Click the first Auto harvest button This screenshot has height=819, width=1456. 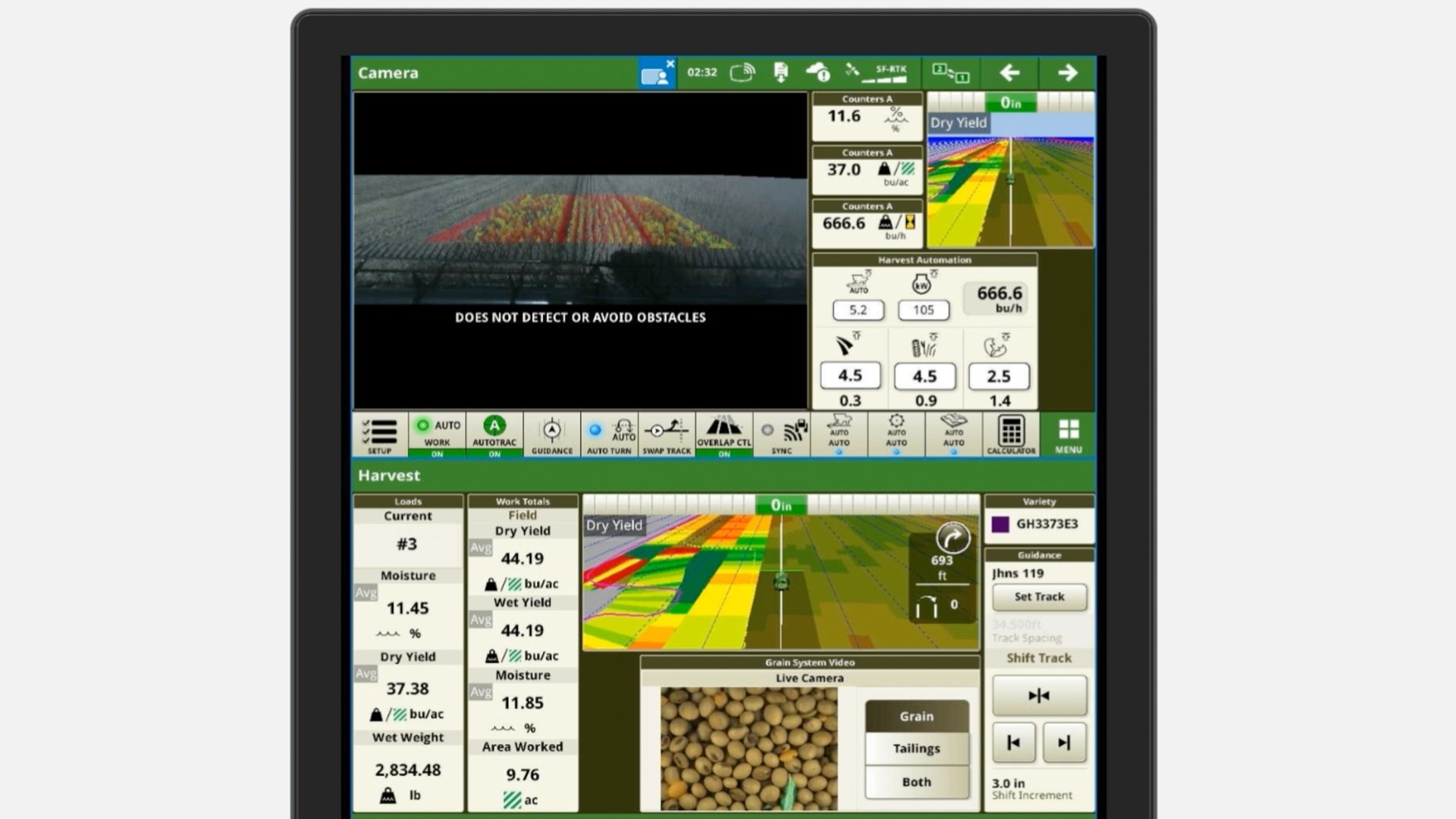click(x=839, y=435)
